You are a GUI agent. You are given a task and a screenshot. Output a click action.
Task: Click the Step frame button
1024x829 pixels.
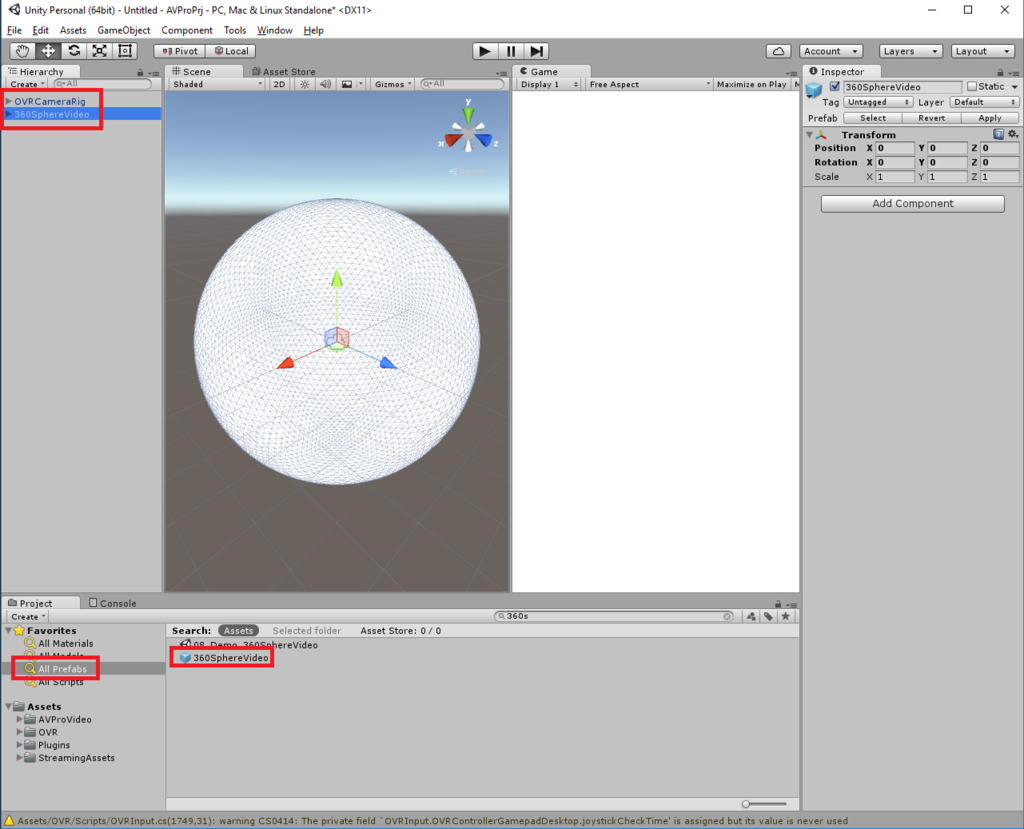coord(536,51)
